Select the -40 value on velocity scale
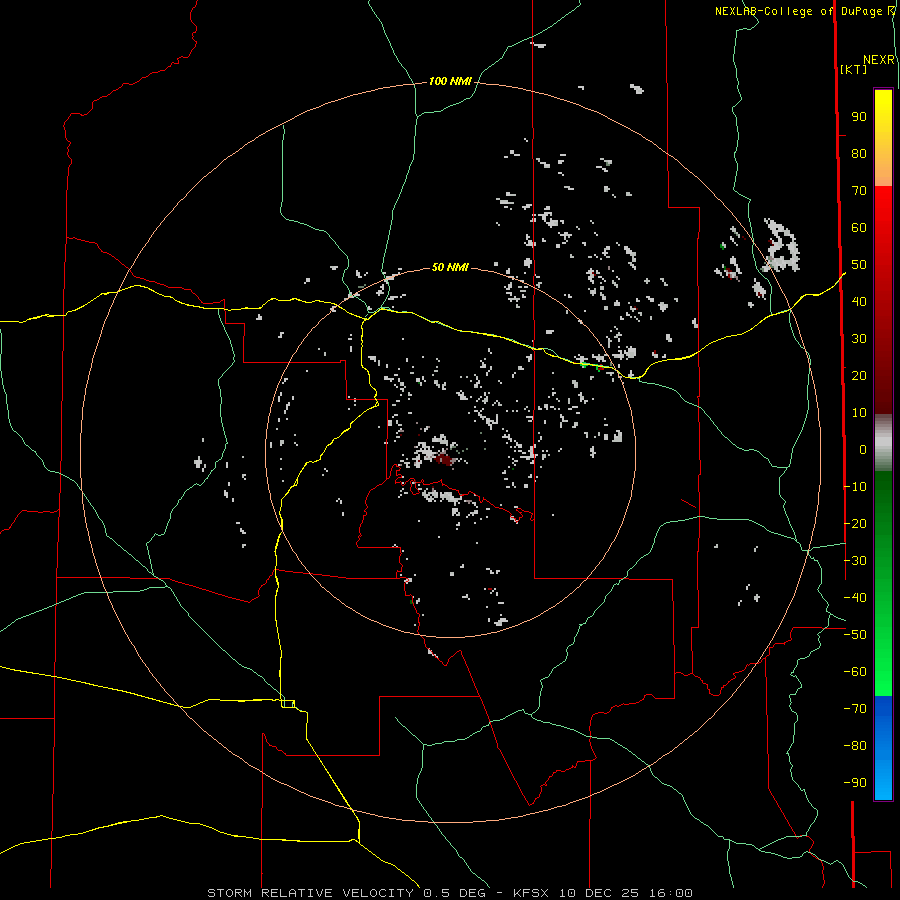The image size is (900, 900). pos(855,598)
